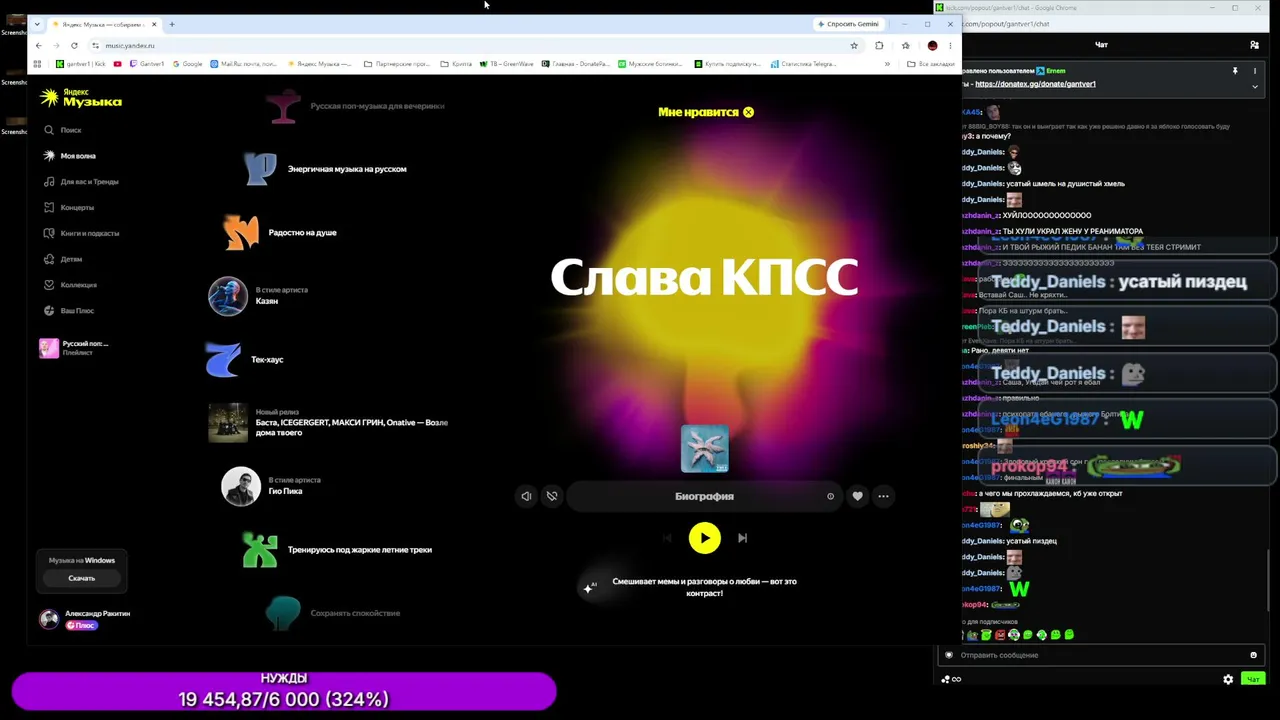Click the browser back arrow

[x=38, y=45]
